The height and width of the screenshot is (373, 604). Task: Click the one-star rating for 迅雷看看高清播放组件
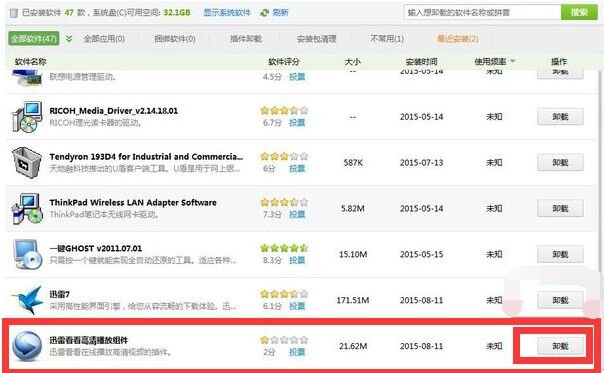point(284,340)
